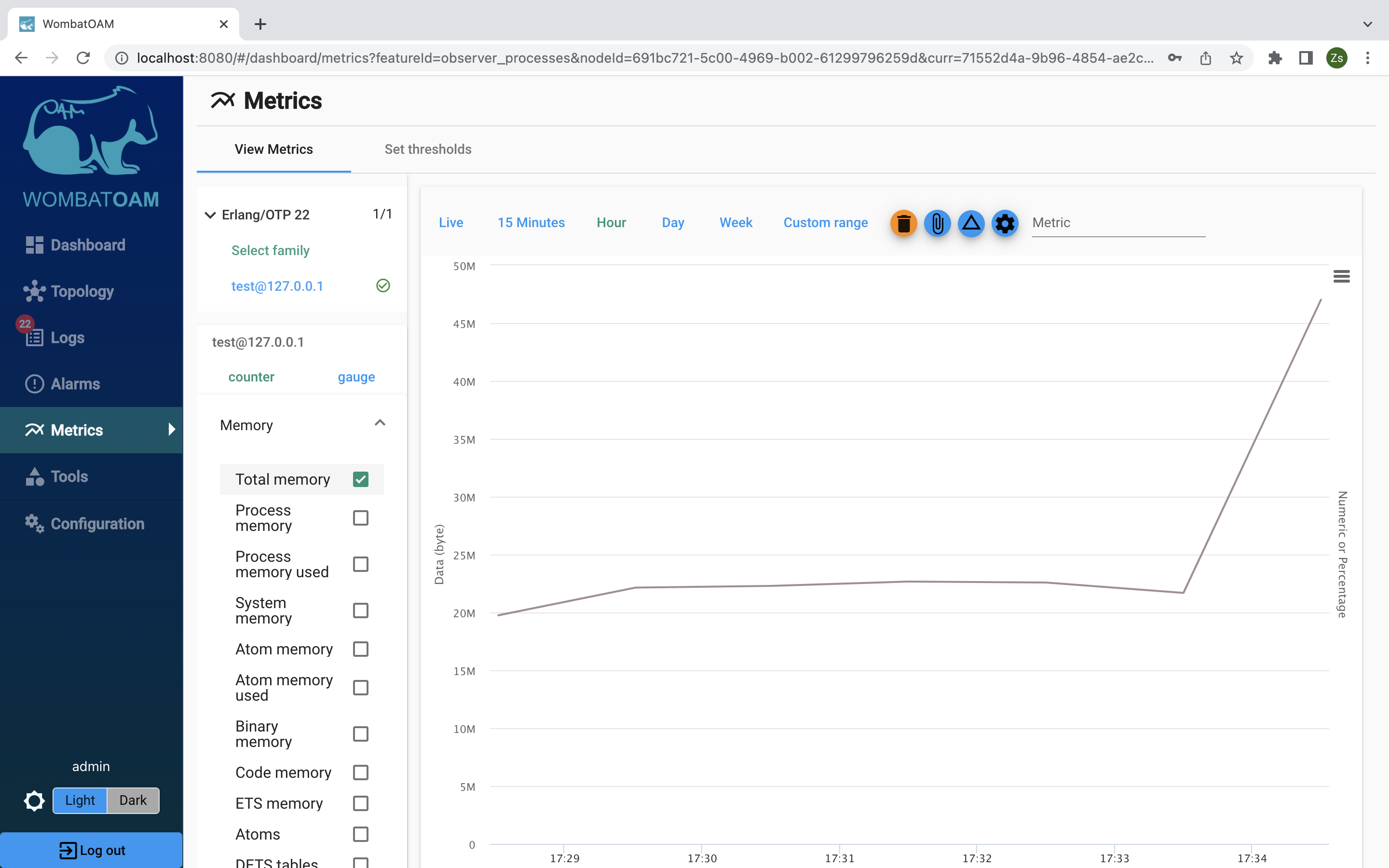Click the Log out button
Image resolution: width=1389 pixels, height=868 pixels.
coord(91,850)
